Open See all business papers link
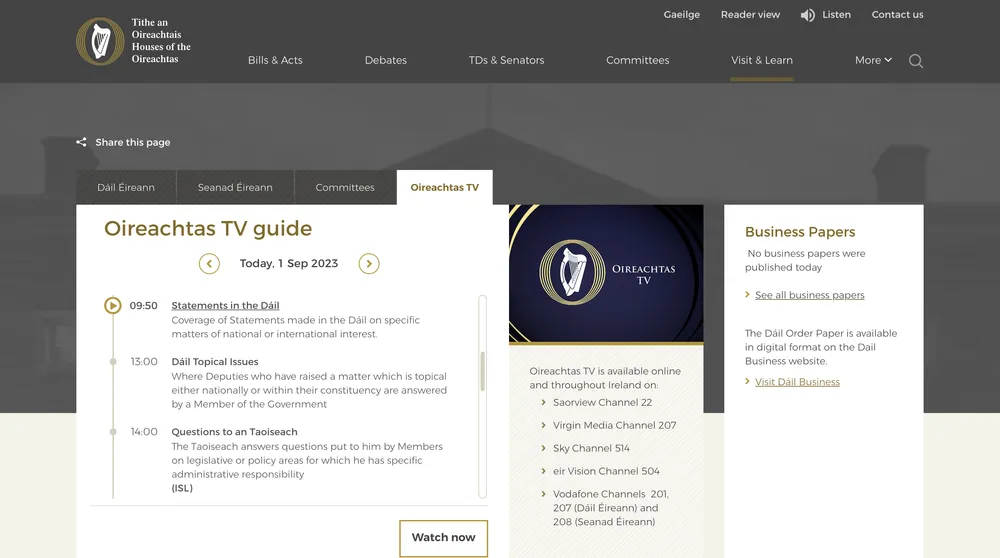Viewport: 1000px width, 558px height. 809,295
